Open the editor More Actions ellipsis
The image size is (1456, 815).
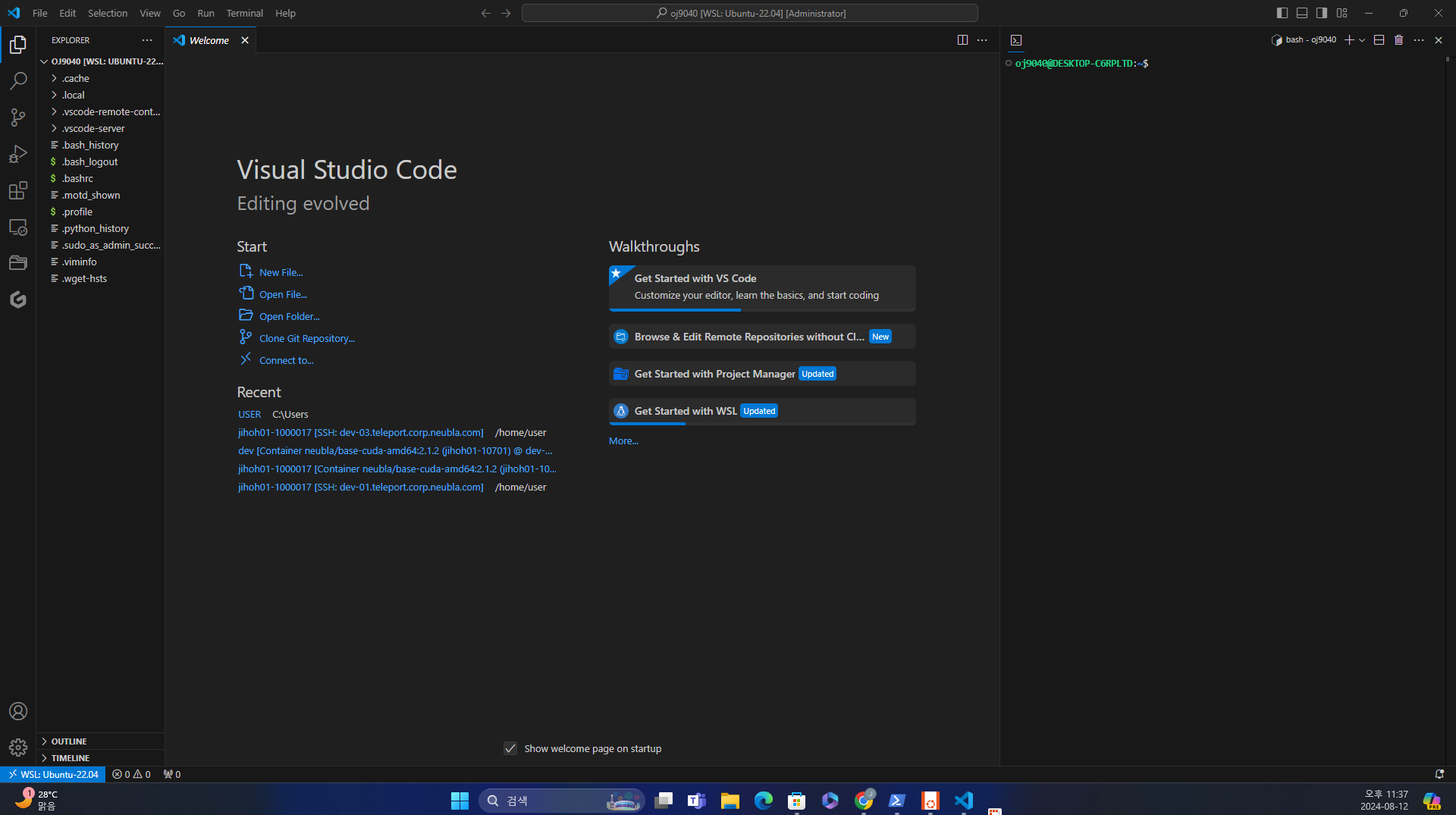pos(982,40)
